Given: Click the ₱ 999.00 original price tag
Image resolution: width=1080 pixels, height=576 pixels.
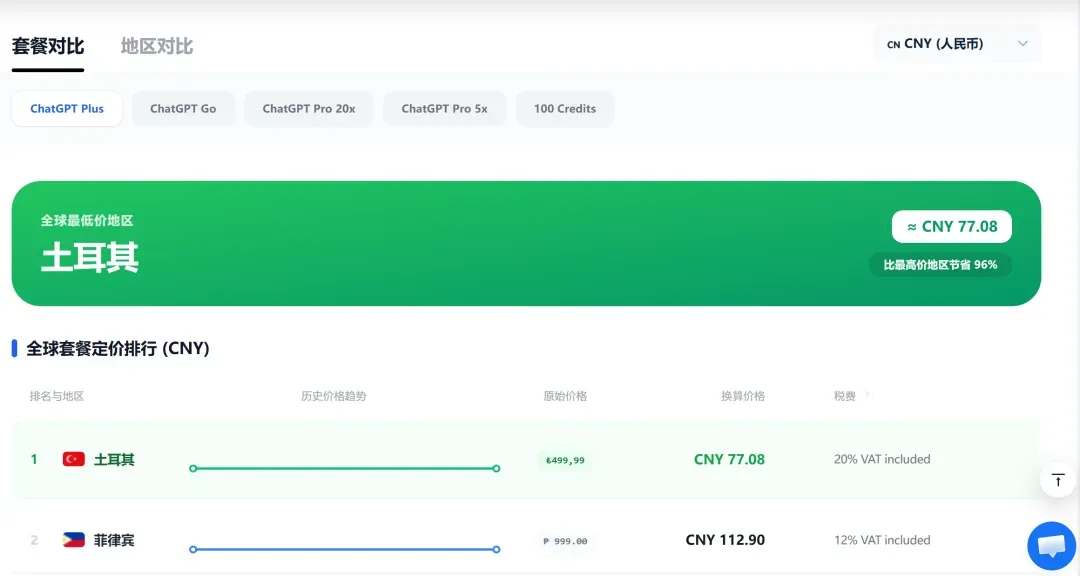Looking at the screenshot, I should point(565,541).
